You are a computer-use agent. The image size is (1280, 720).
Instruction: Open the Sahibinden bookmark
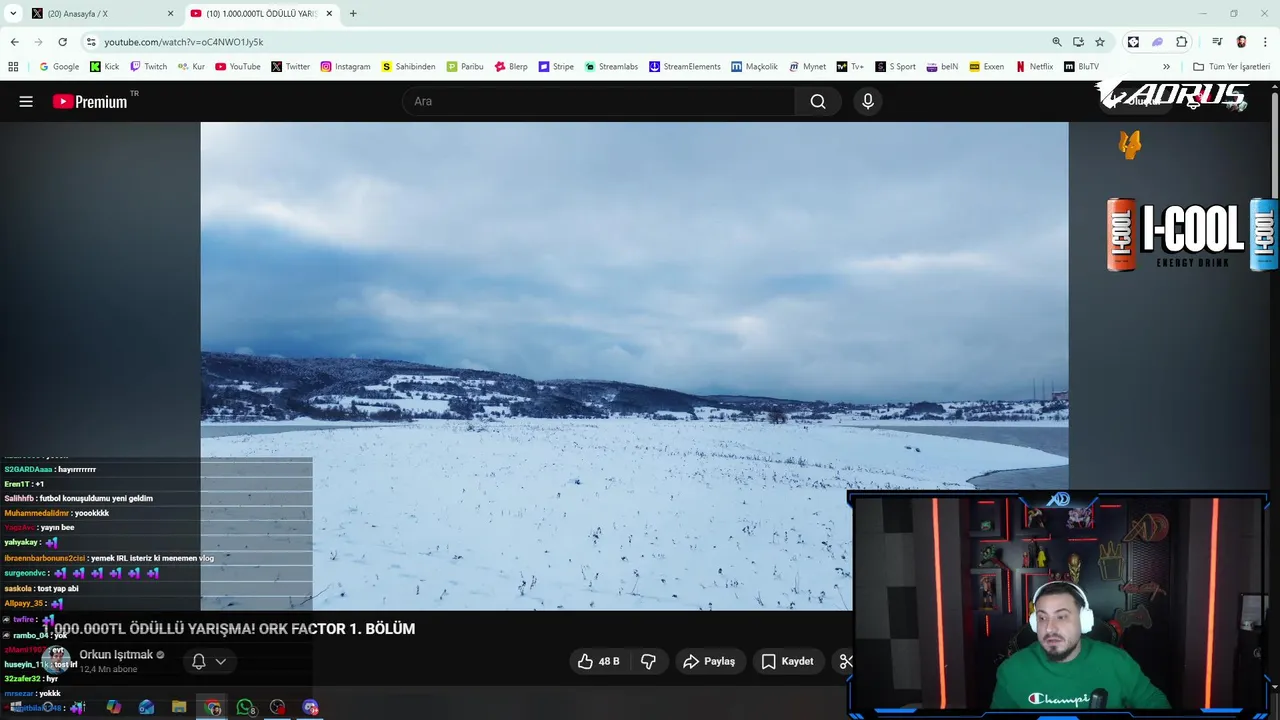408,67
